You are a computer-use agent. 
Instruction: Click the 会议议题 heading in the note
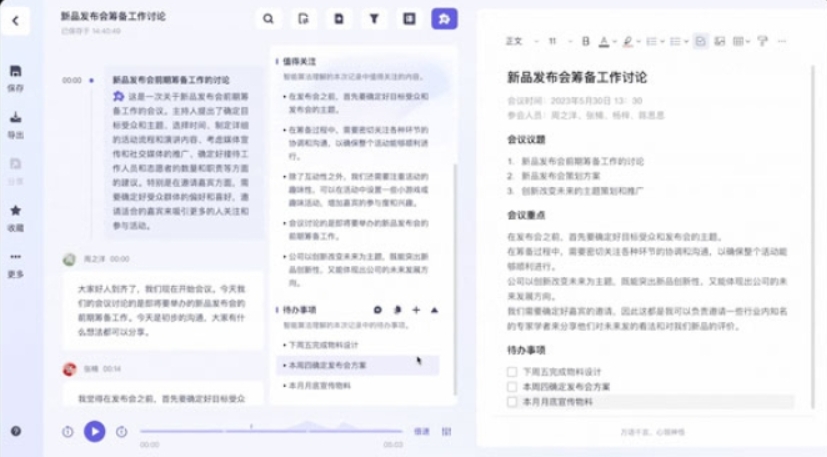pyautogui.click(x=526, y=140)
